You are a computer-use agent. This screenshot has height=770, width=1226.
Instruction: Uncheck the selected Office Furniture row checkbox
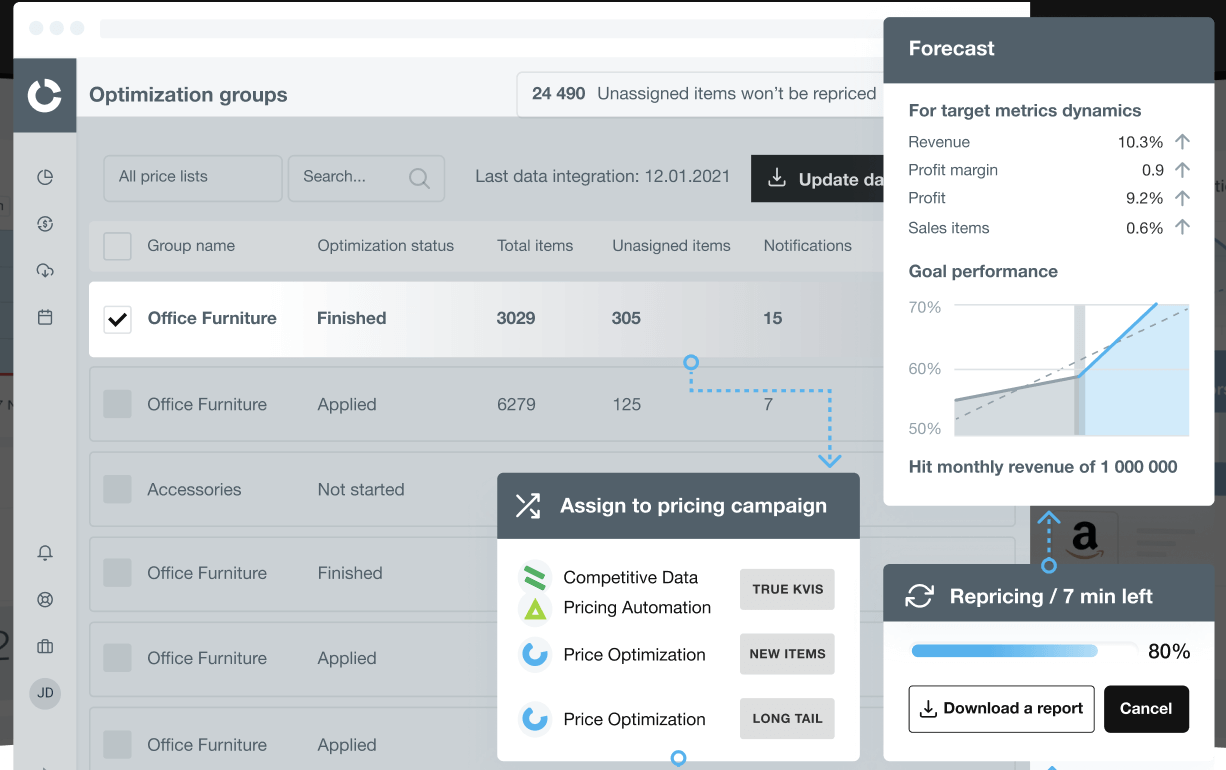point(117,318)
